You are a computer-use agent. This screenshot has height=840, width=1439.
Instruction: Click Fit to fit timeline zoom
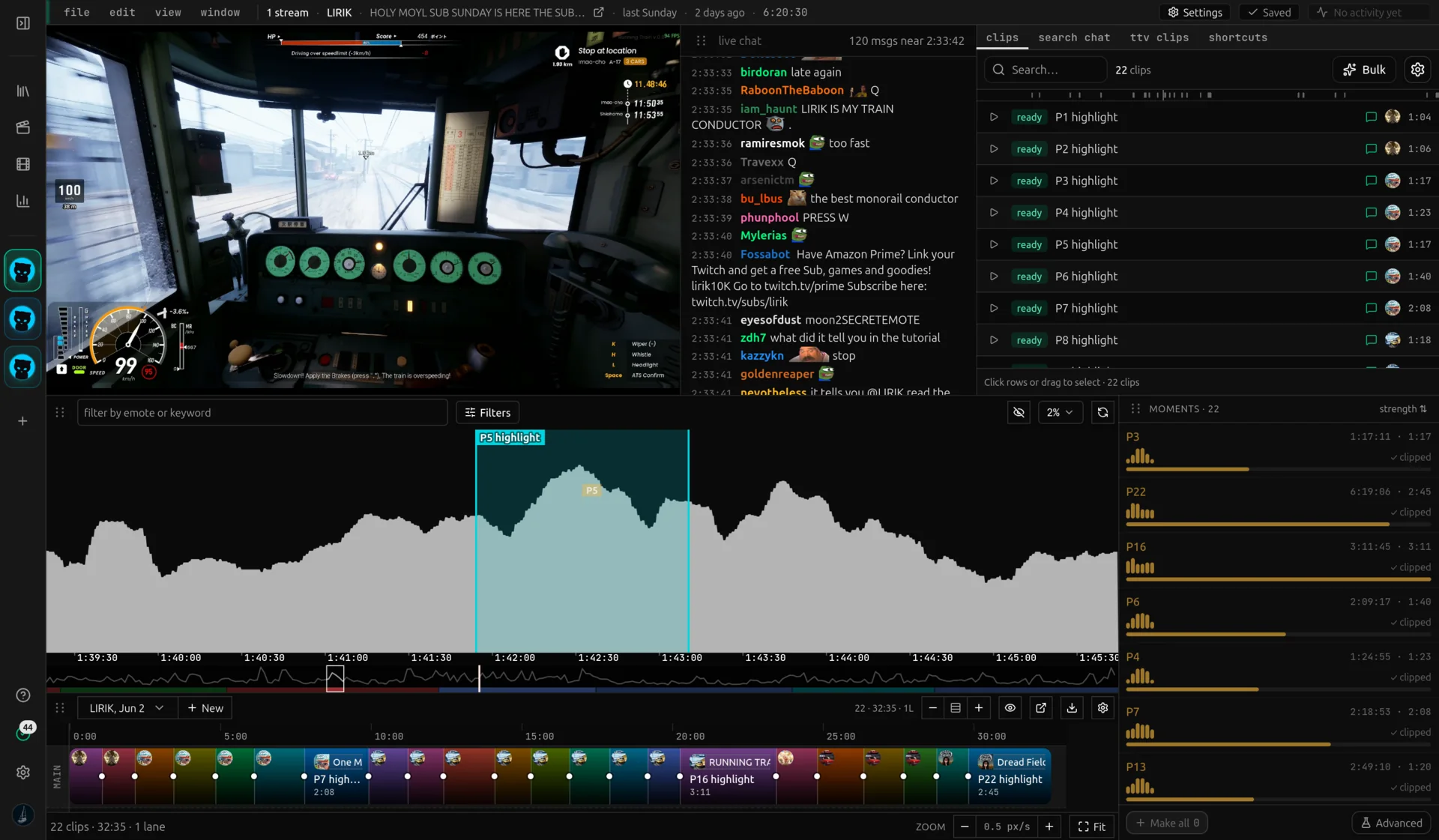tap(1092, 827)
